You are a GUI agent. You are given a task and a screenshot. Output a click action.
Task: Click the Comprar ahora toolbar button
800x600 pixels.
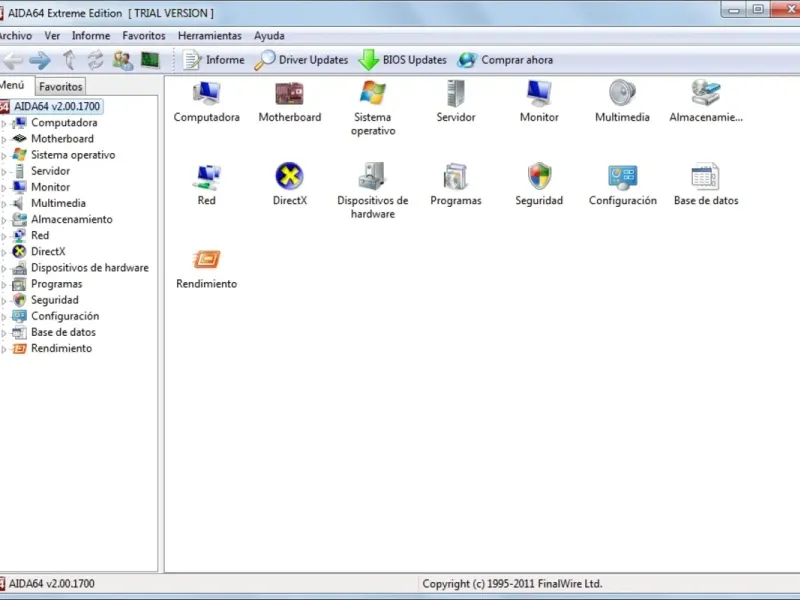click(505, 60)
